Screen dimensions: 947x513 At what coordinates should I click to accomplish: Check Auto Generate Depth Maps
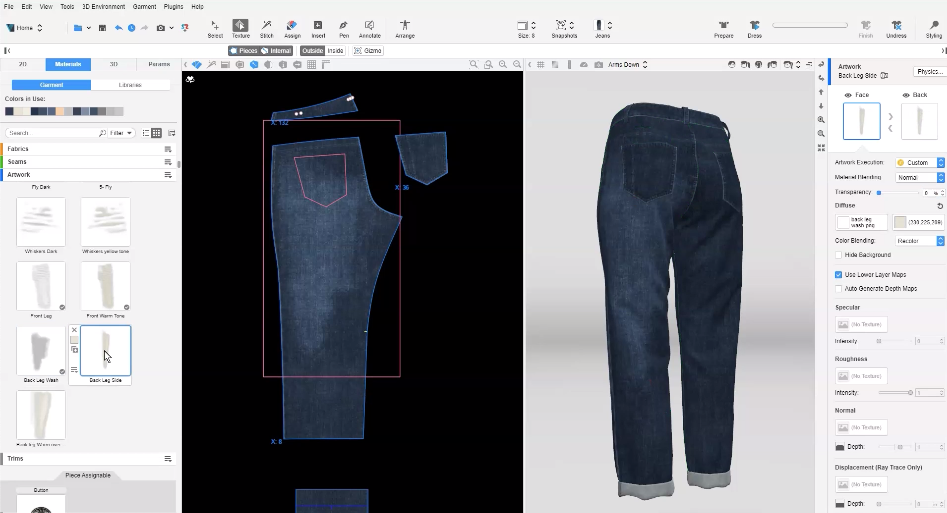click(x=838, y=288)
